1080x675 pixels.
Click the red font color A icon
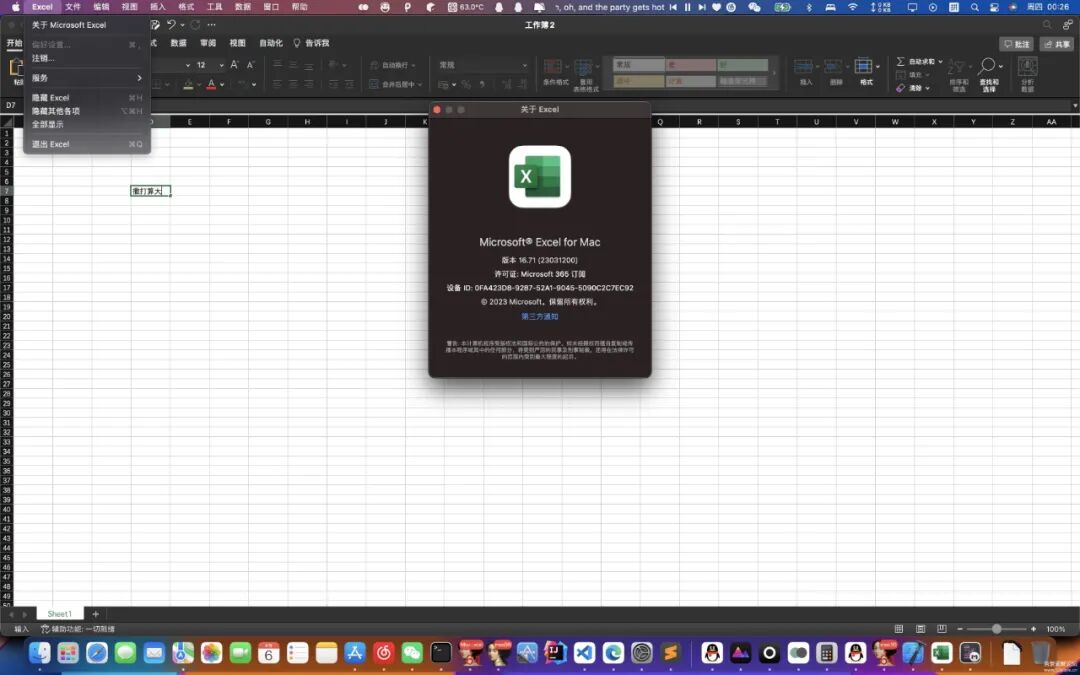point(211,85)
